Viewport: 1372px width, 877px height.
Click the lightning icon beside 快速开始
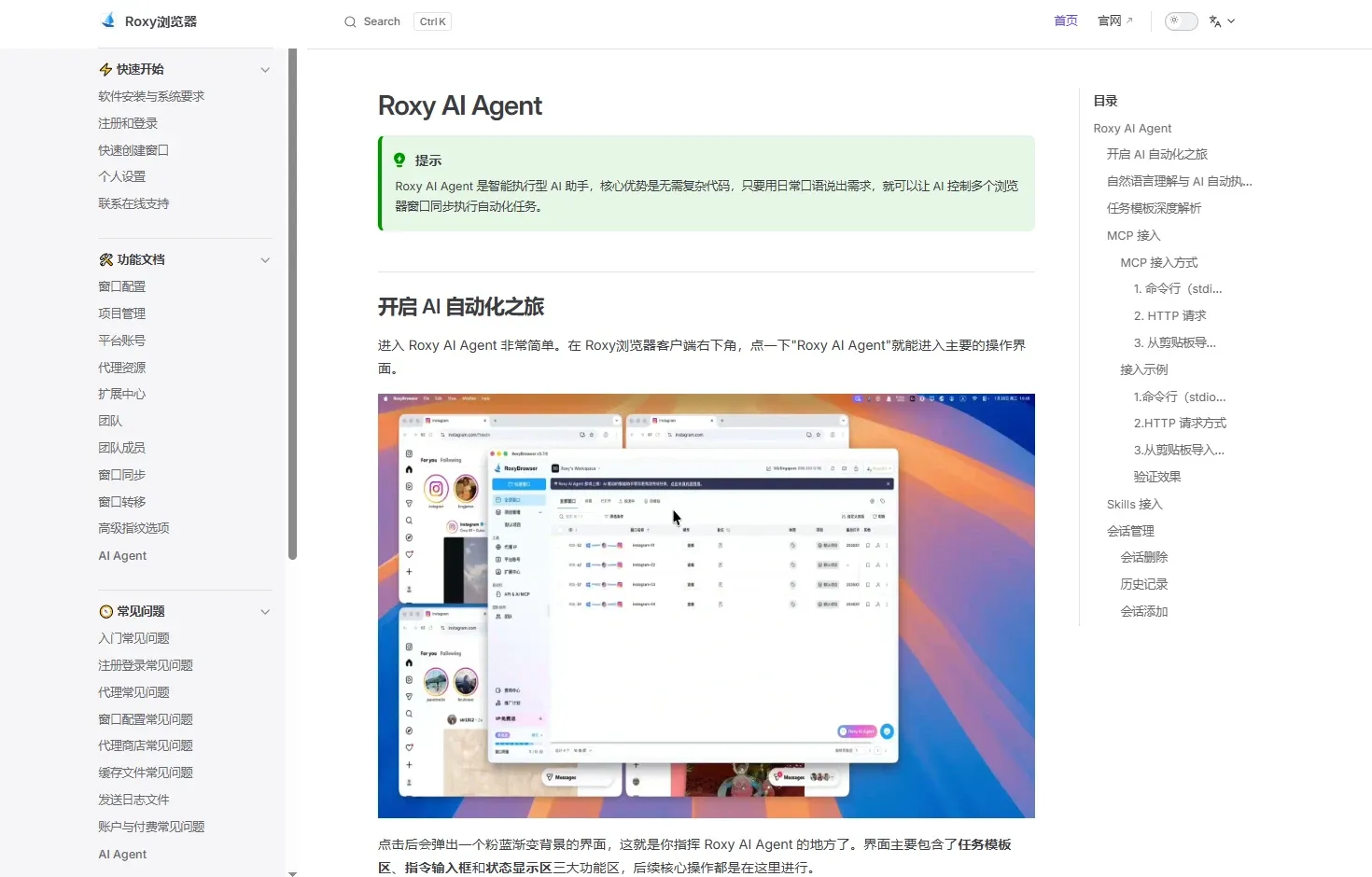pos(105,69)
